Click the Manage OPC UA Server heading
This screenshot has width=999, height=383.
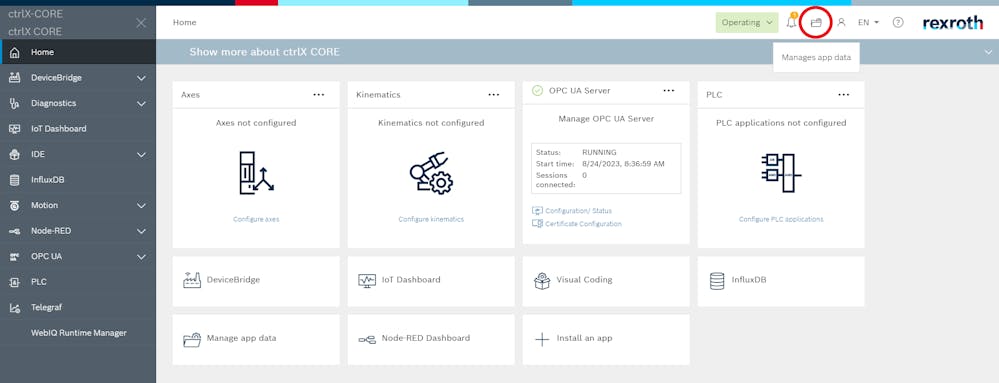[x=606, y=119]
